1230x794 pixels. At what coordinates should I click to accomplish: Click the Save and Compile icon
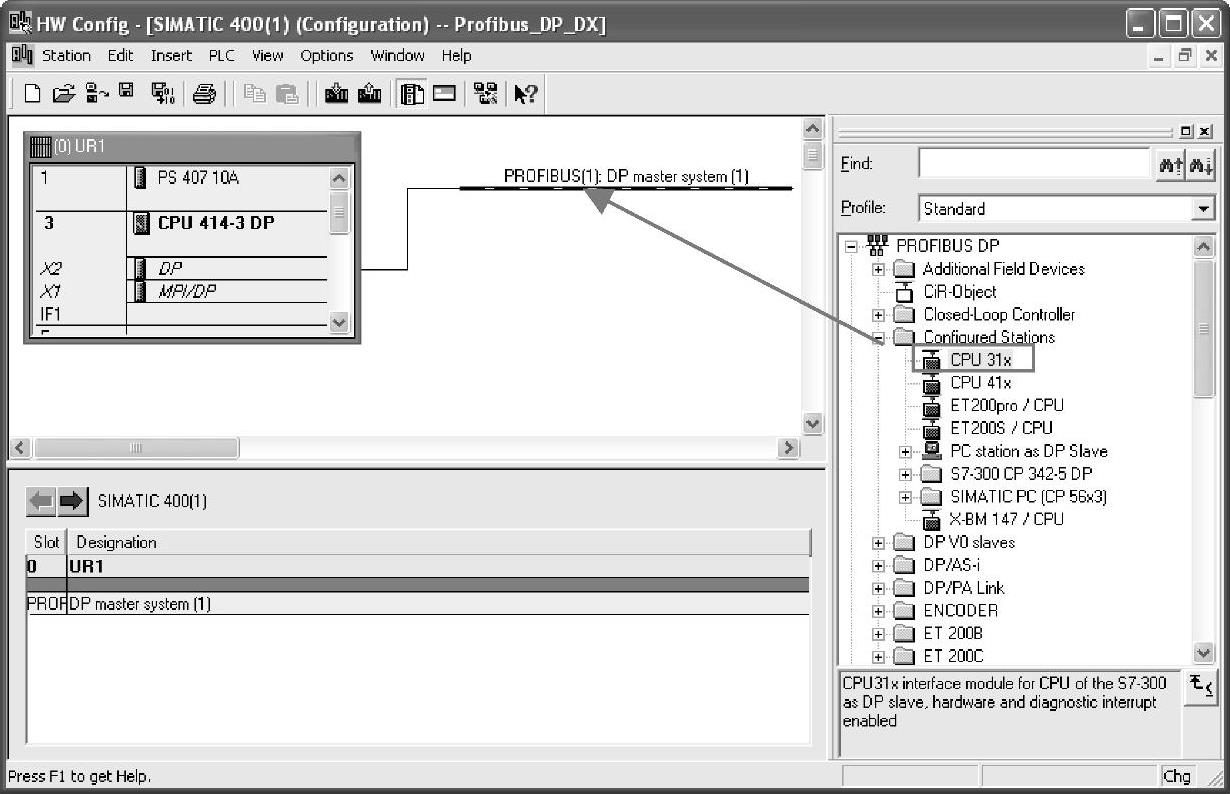(x=162, y=94)
